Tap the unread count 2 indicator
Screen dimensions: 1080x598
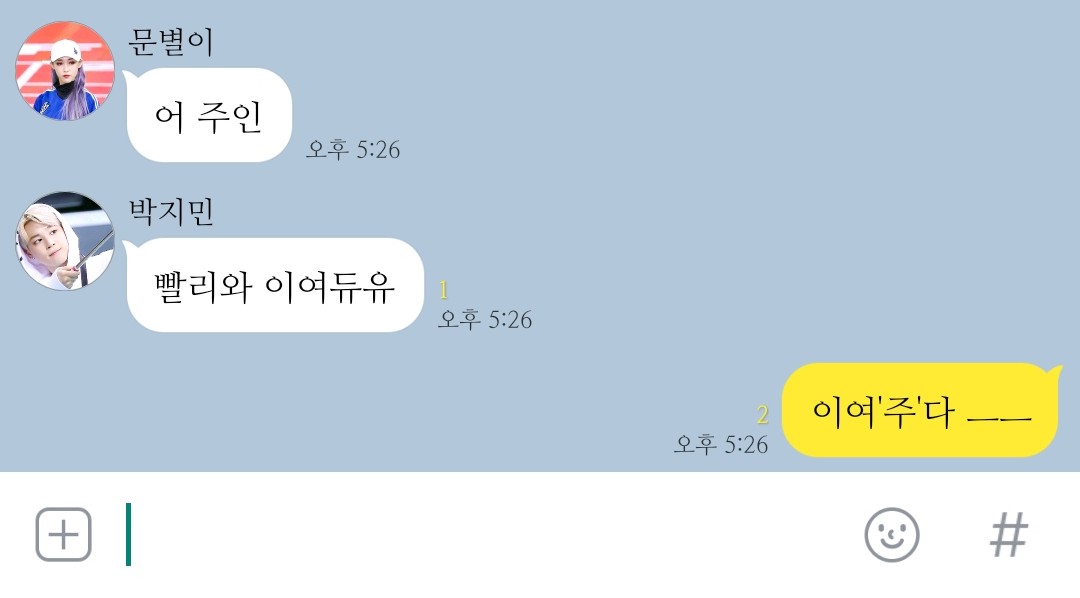coord(762,414)
